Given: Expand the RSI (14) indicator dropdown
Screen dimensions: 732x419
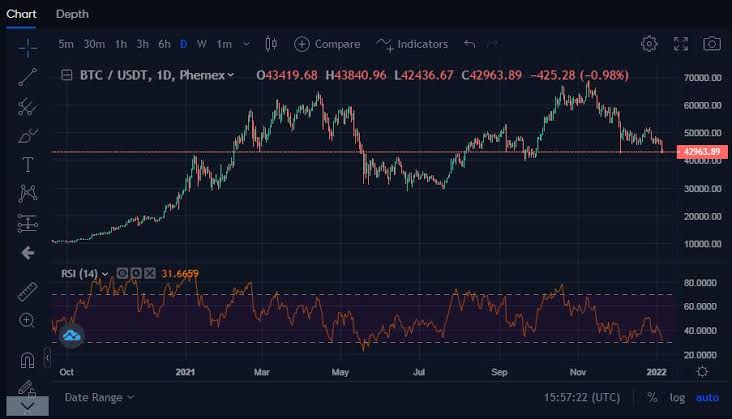Looking at the screenshot, I should click(105, 273).
